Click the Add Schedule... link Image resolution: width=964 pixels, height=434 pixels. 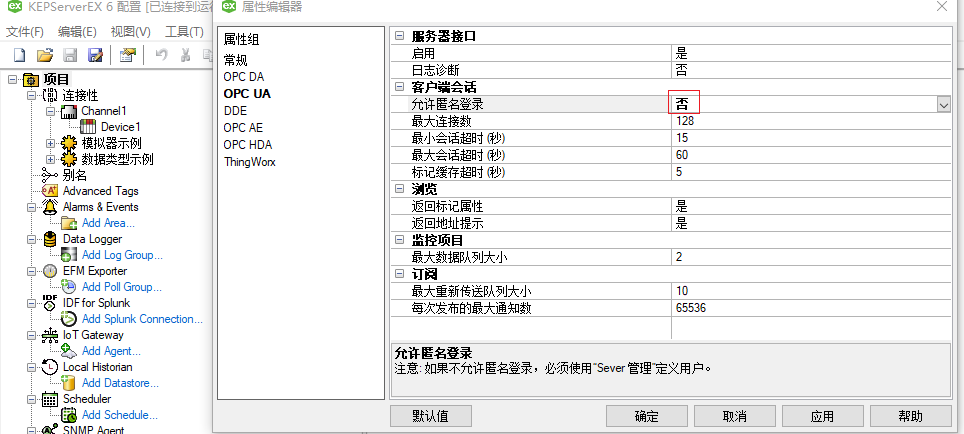(x=120, y=415)
